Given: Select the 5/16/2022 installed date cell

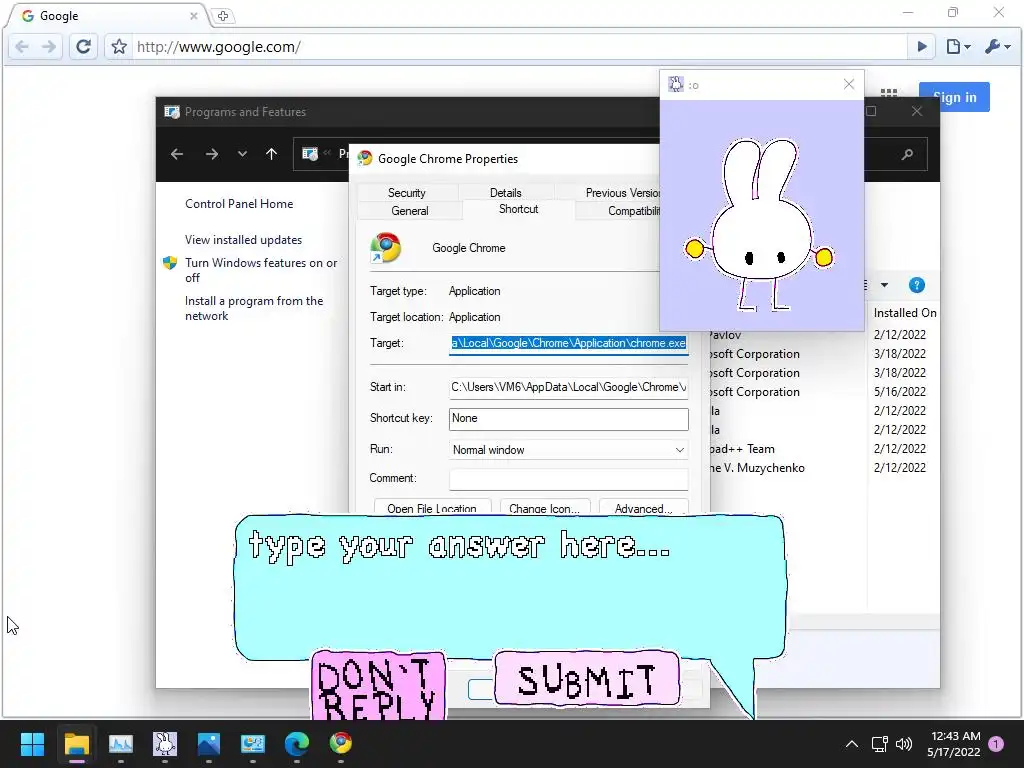Looking at the screenshot, I should coord(899,392).
